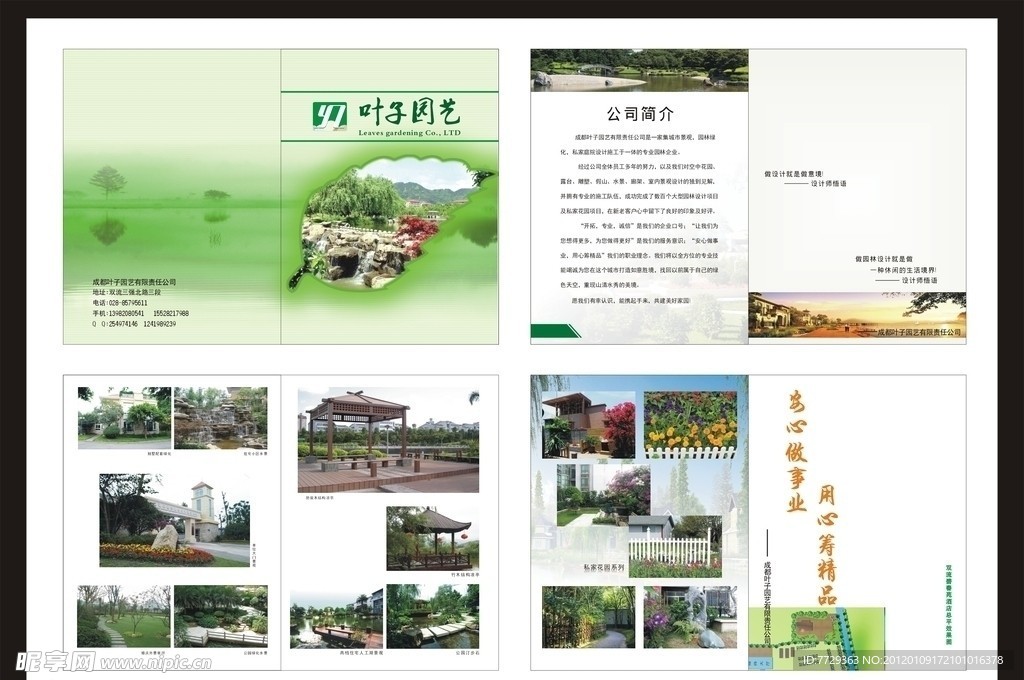This screenshot has width=1024, height=680.
Task: Open the 公司简介 section heading
Action: pos(641,113)
